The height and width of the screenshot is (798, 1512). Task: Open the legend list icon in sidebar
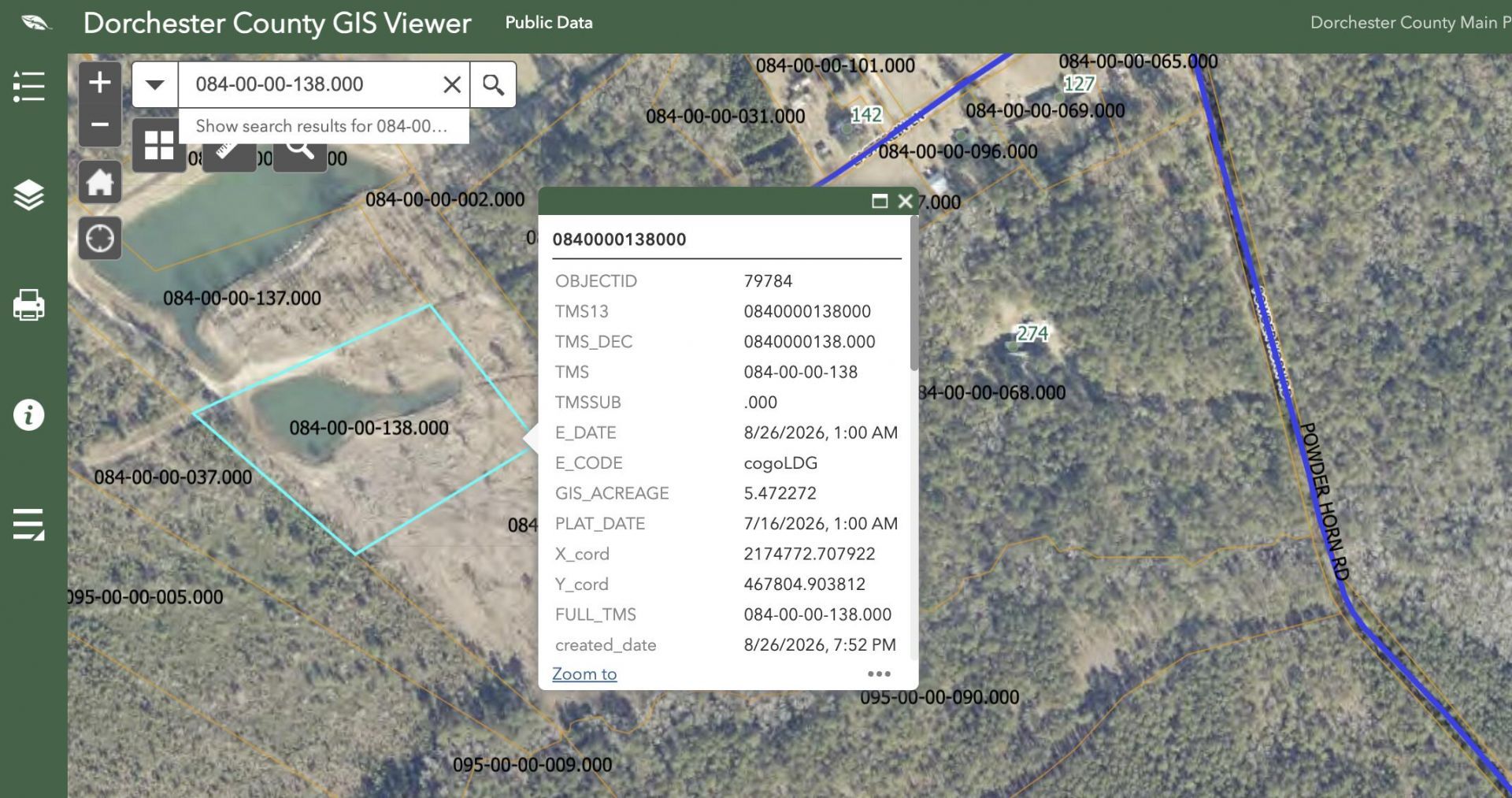[28, 87]
